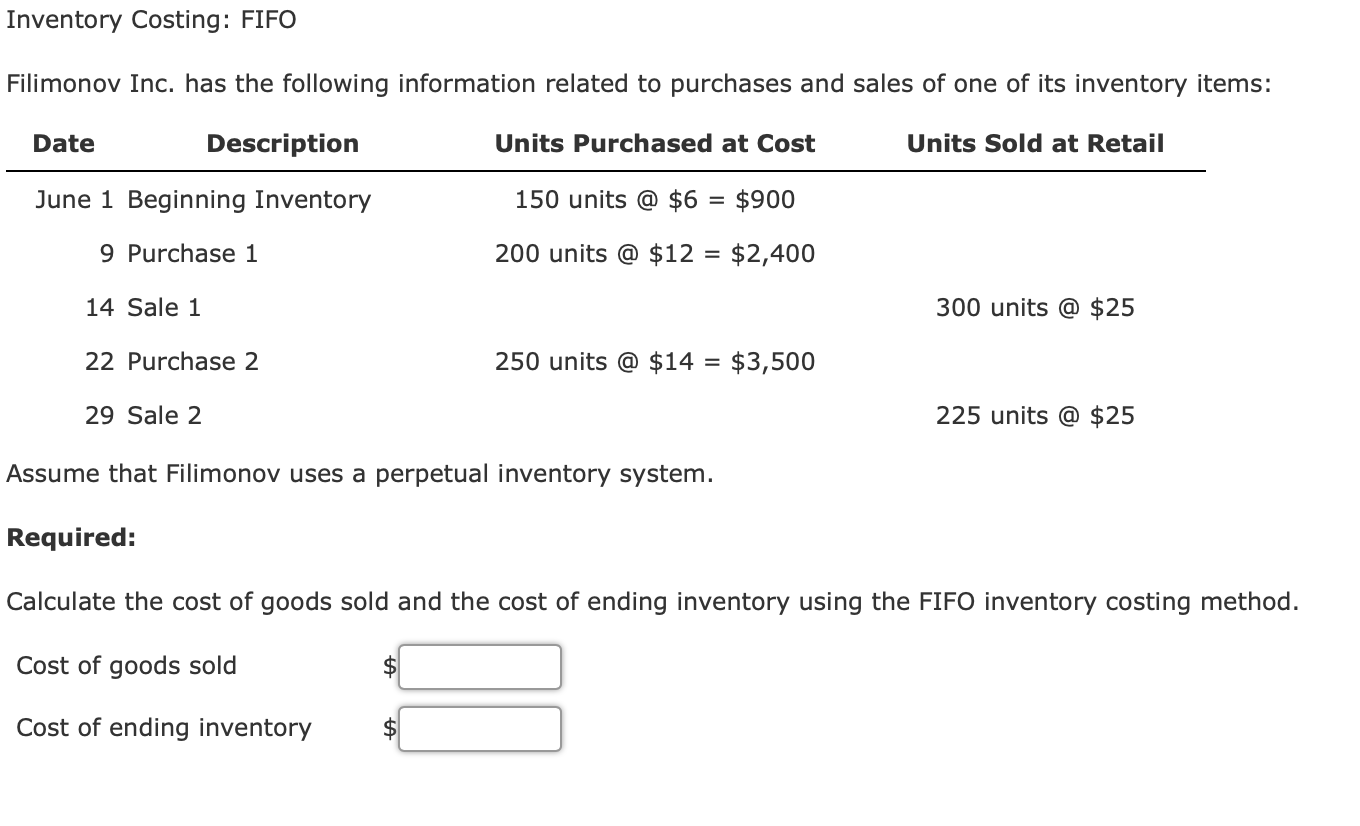Click the Cost of goods sold input field
Screen dimensions: 1360x826
pyautogui.click(x=480, y=667)
